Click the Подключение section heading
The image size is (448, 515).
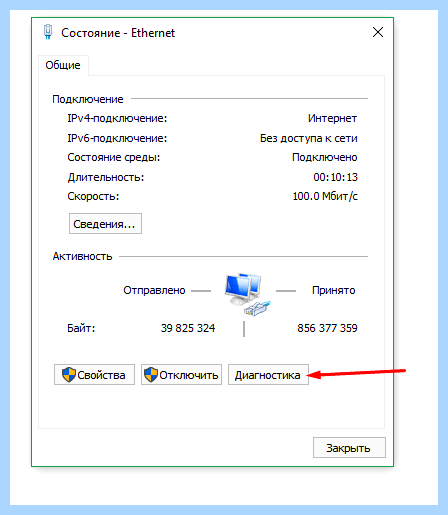coord(88,99)
